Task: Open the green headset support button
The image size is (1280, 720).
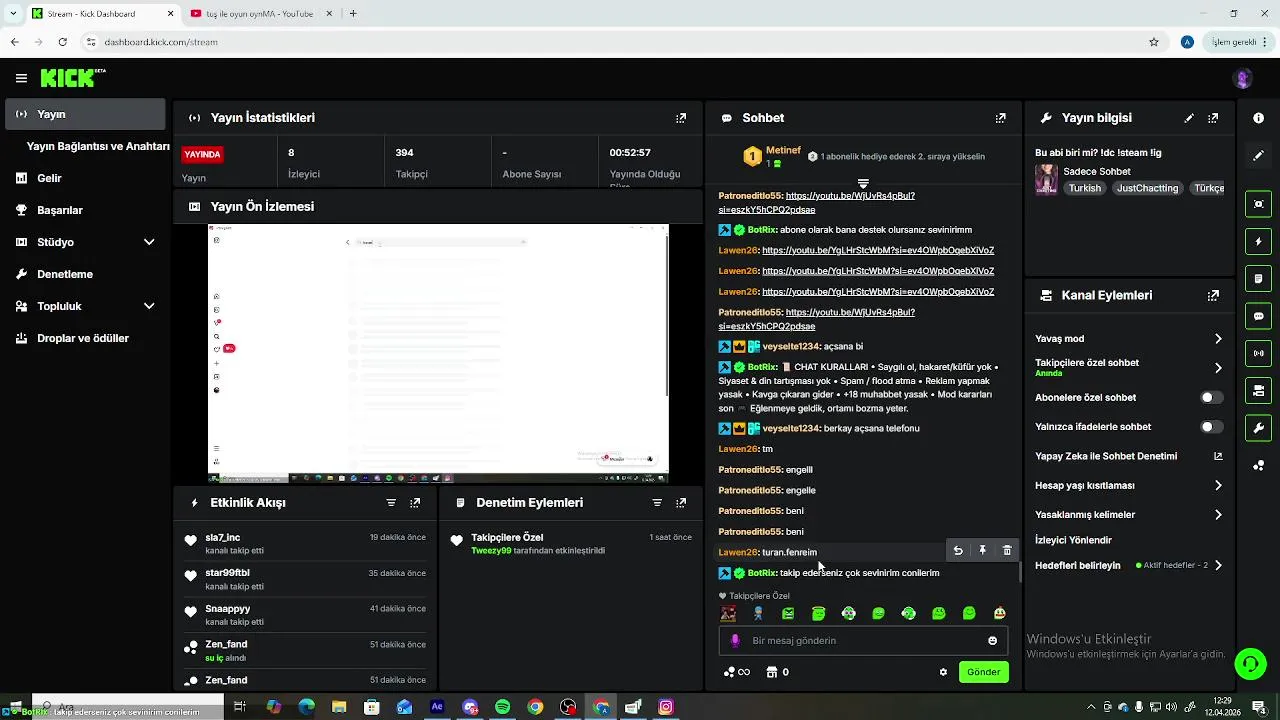Action: click(1249, 663)
